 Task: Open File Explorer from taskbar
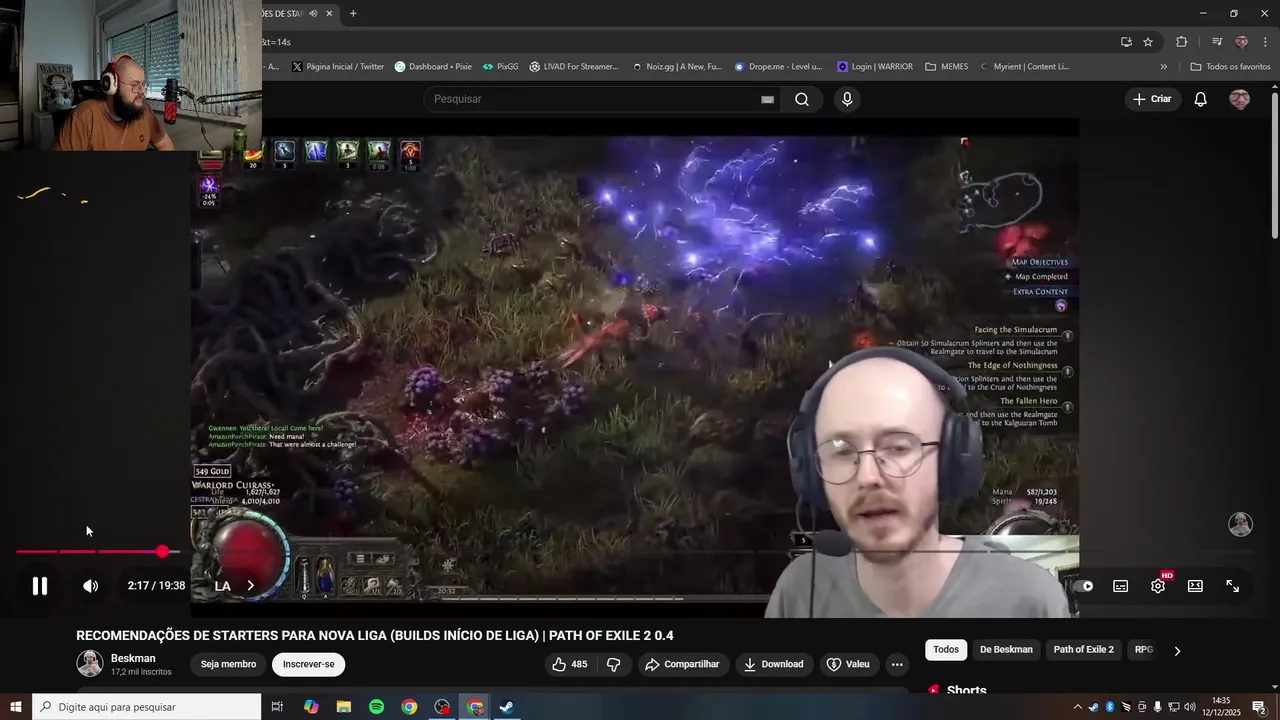[x=343, y=707]
